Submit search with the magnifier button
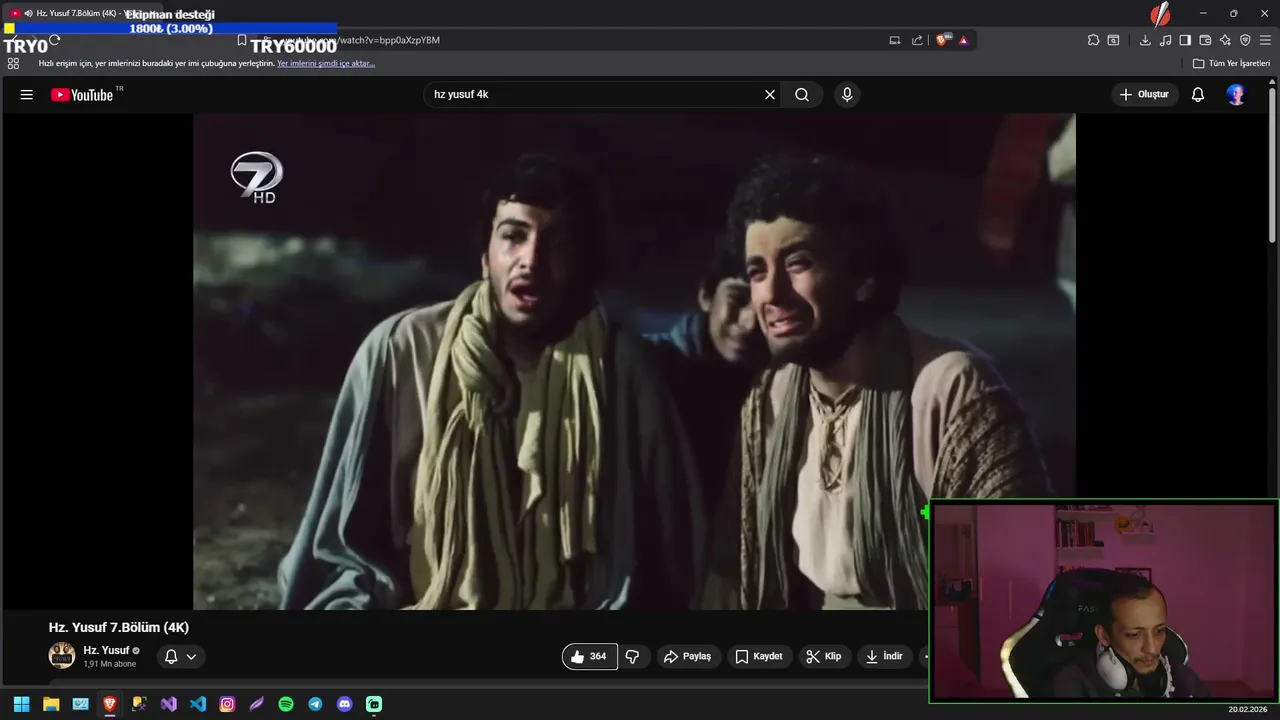This screenshot has width=1280, height=720. pyautogui.click(x=802, y=94)
